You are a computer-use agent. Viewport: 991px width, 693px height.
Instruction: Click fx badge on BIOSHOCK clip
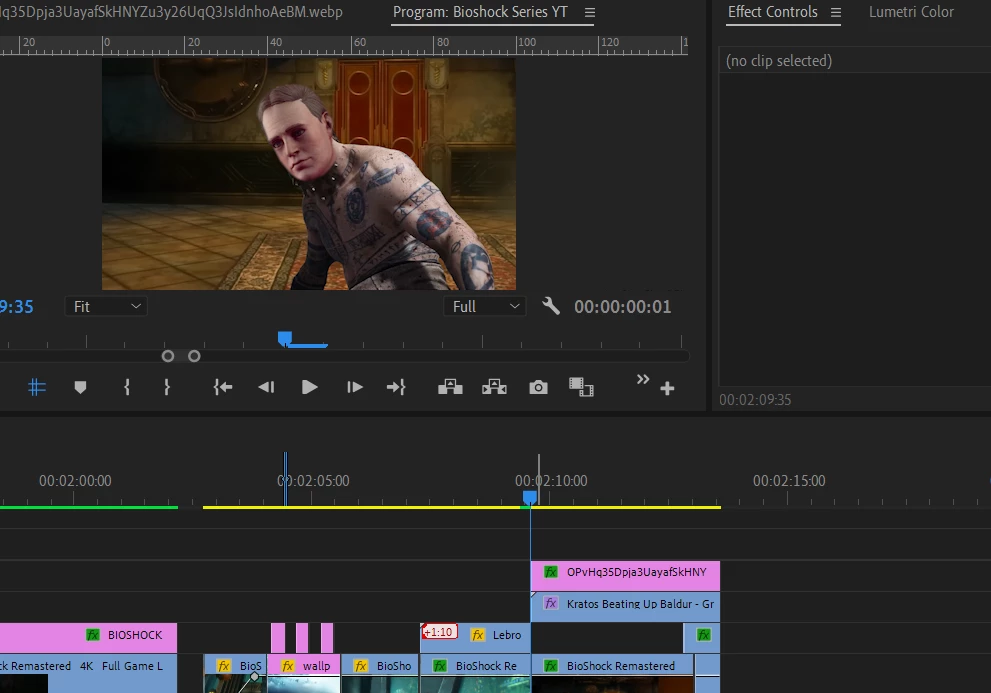coord(93,635)
